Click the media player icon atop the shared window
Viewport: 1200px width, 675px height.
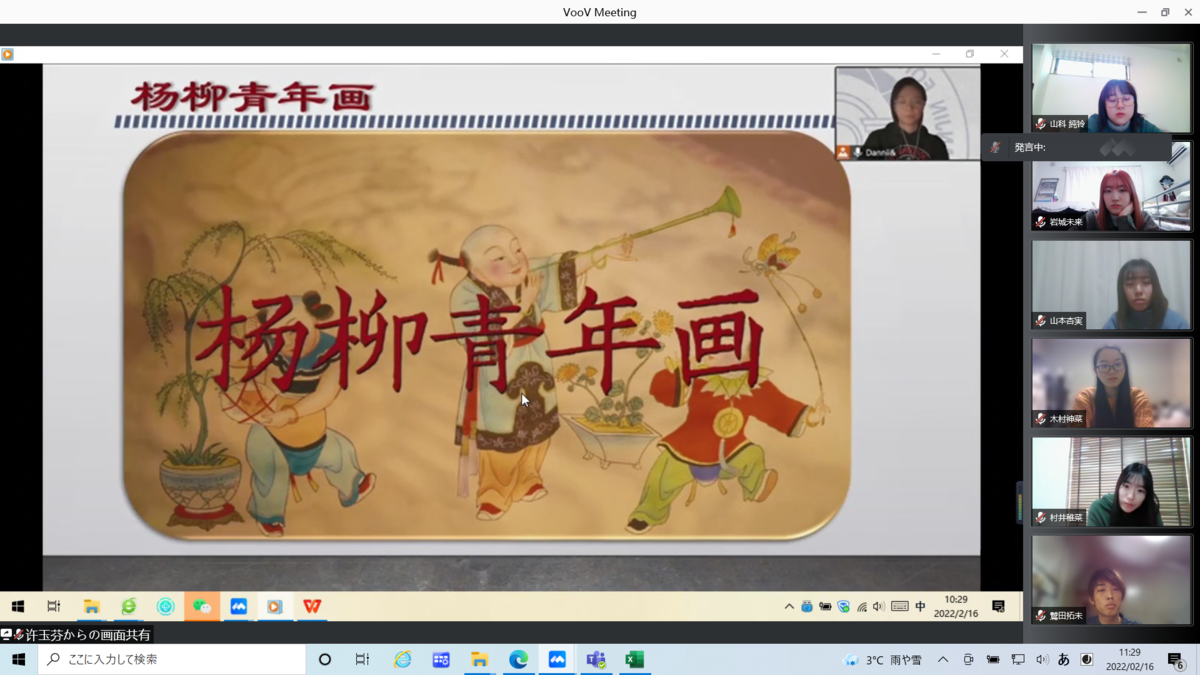[8, 54]
